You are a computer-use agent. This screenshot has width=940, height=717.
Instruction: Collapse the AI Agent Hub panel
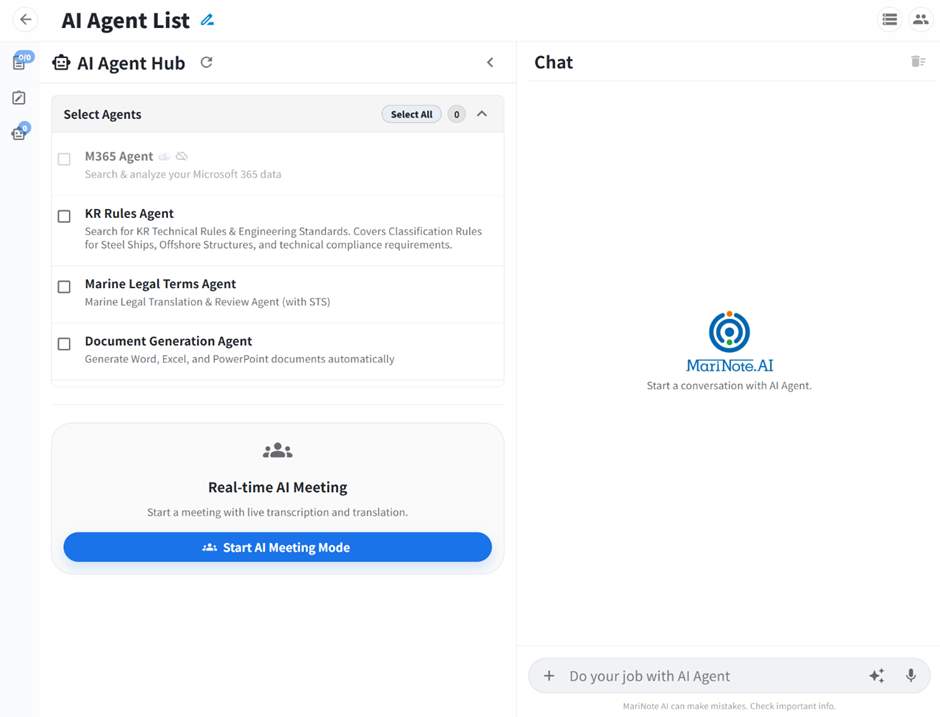(x=490, y=62)
